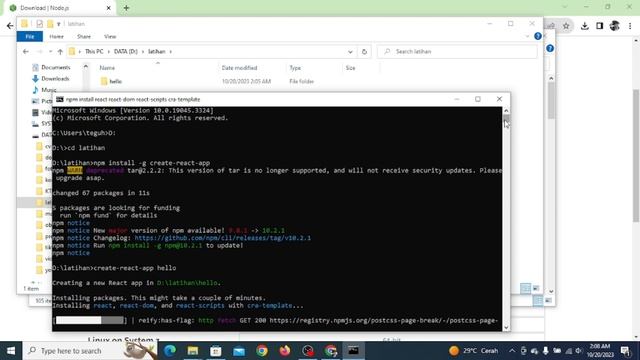This screenshot has height=360, width=640.
Task: Open a new Chrome tab
Action: 126,8
